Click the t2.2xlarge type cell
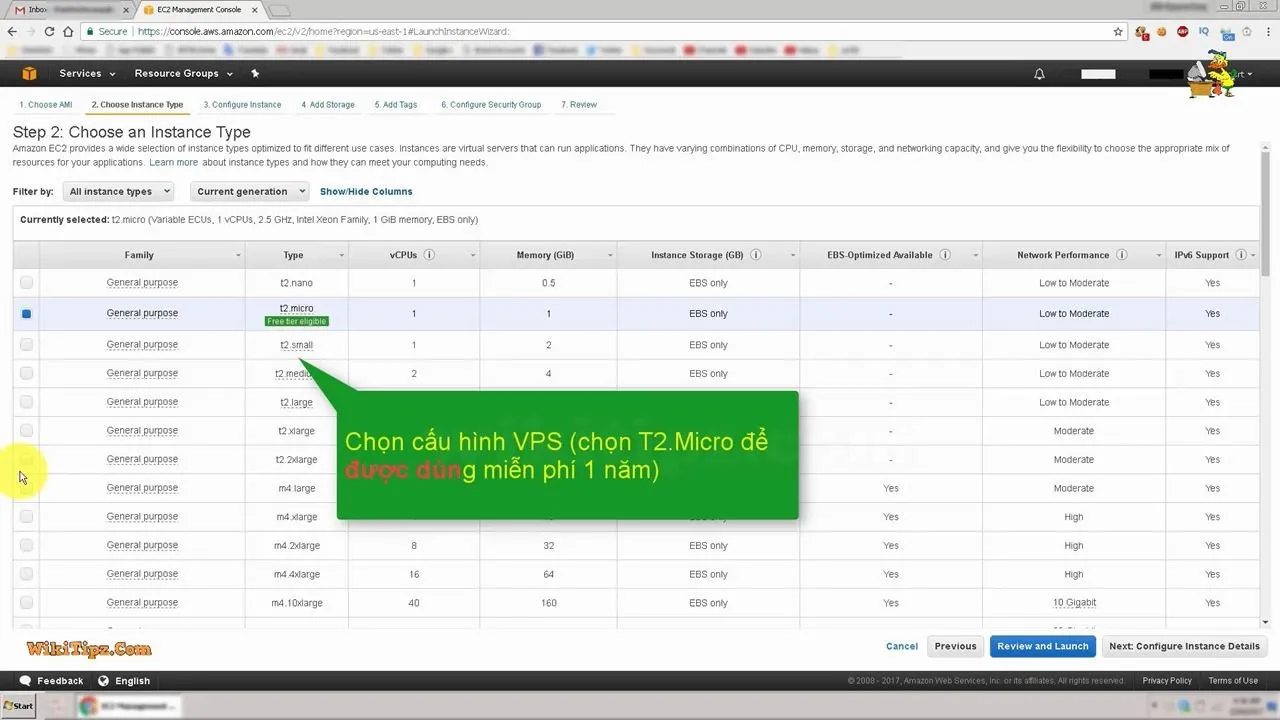The height and width of the screenshot is (720, 1280). [x=296, y=460]
